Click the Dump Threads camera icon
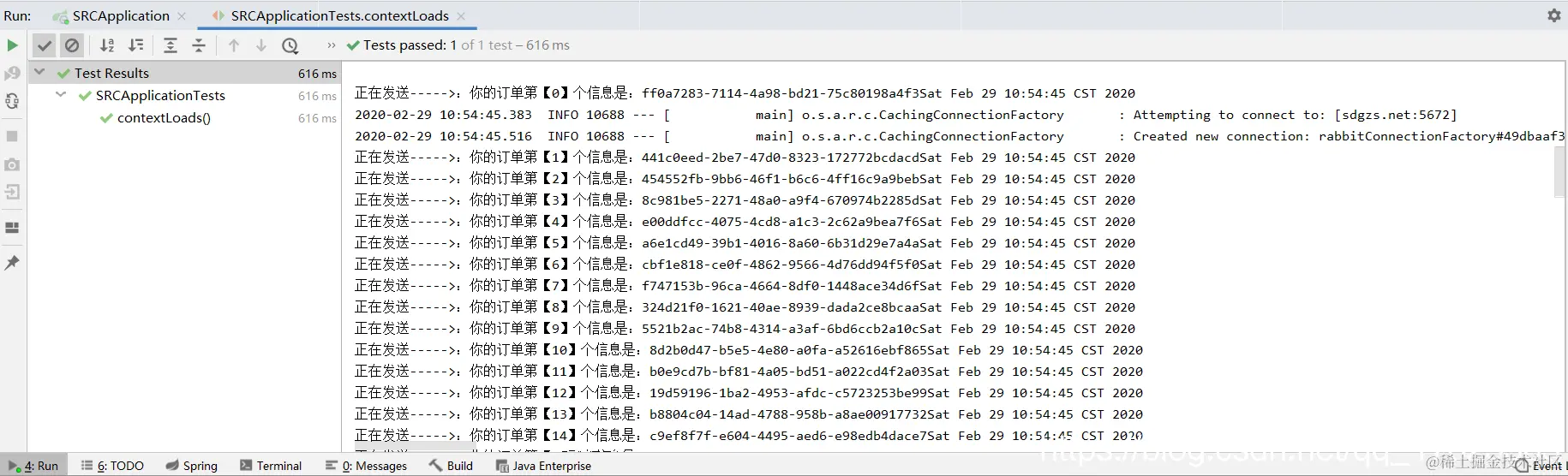The image size is (1568, 476). tap(12, 164)
